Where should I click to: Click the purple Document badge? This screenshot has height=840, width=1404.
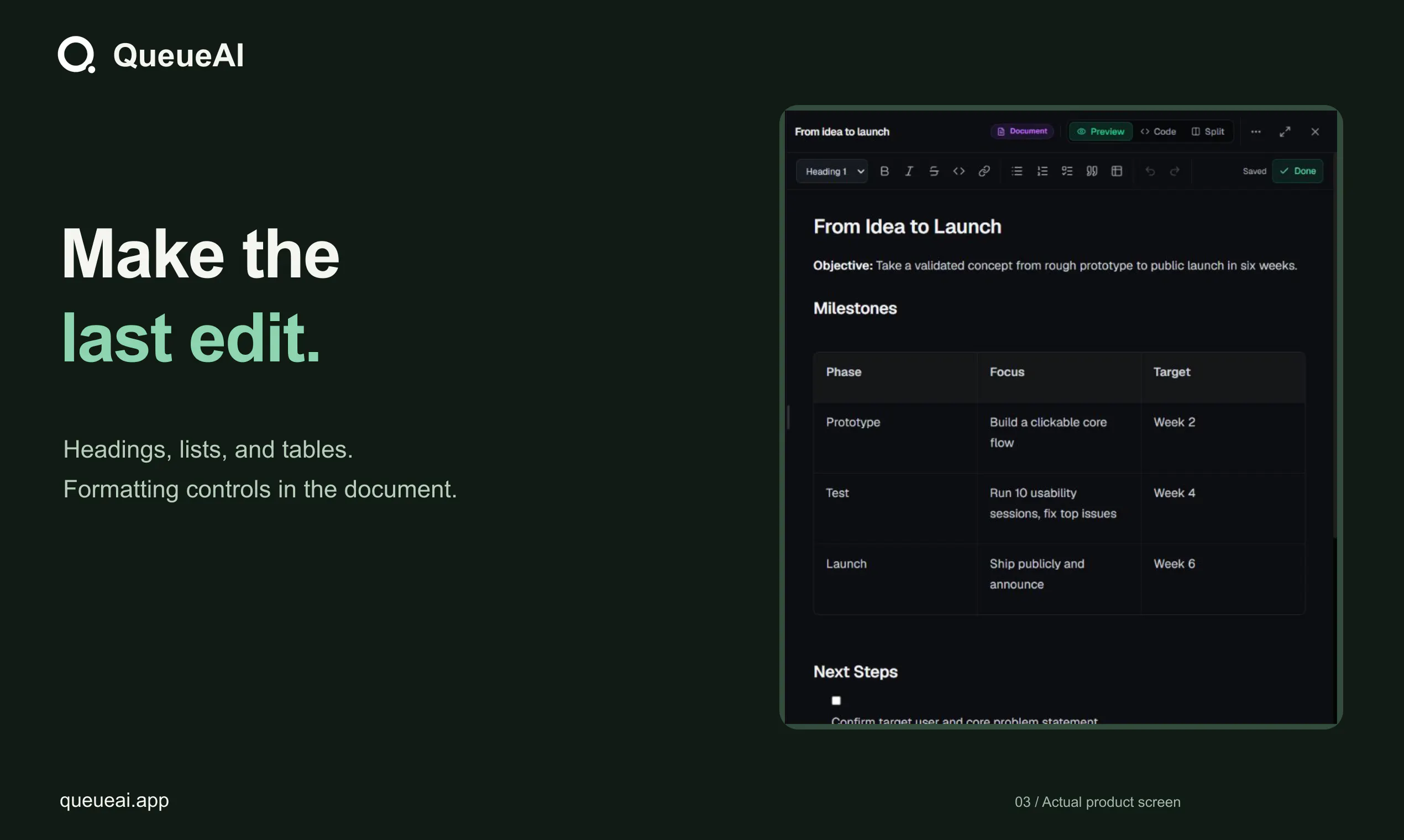pyautogui.click(x=1023, y=132)
